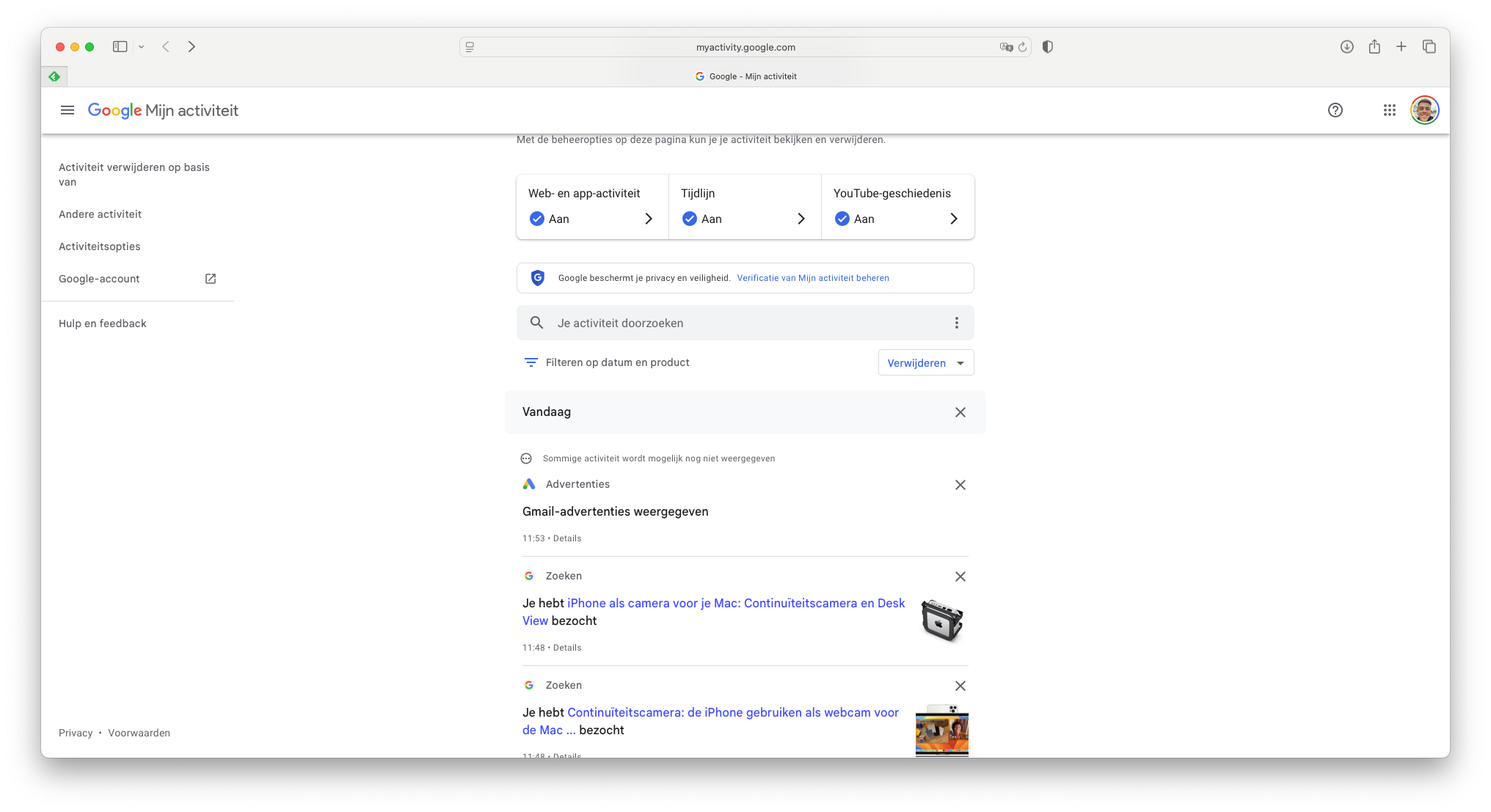Click the Google privacy shield icon

(538, 278)
